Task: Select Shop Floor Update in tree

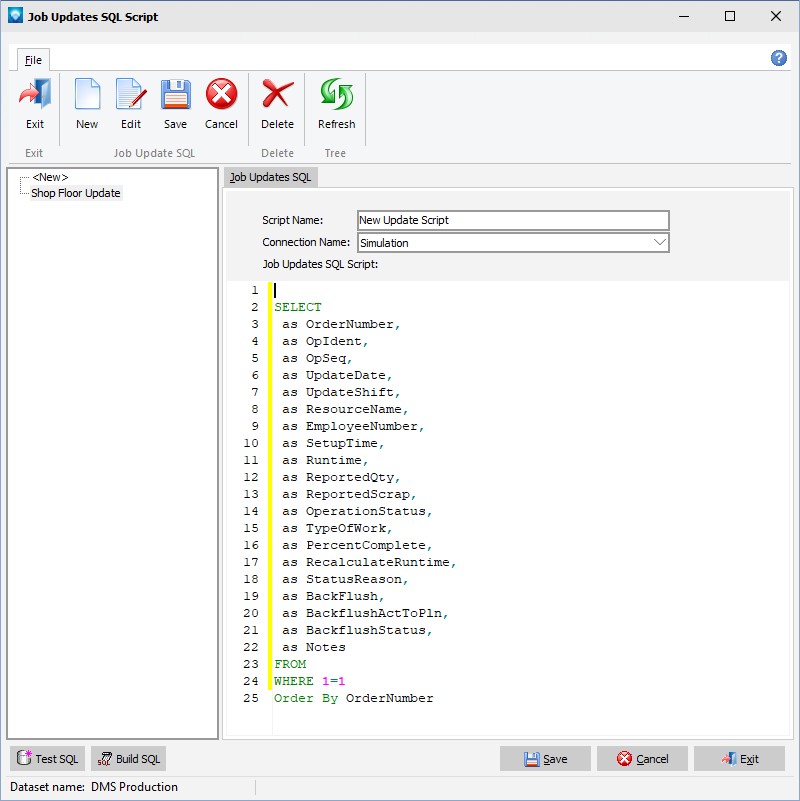Action: (76, 193)
